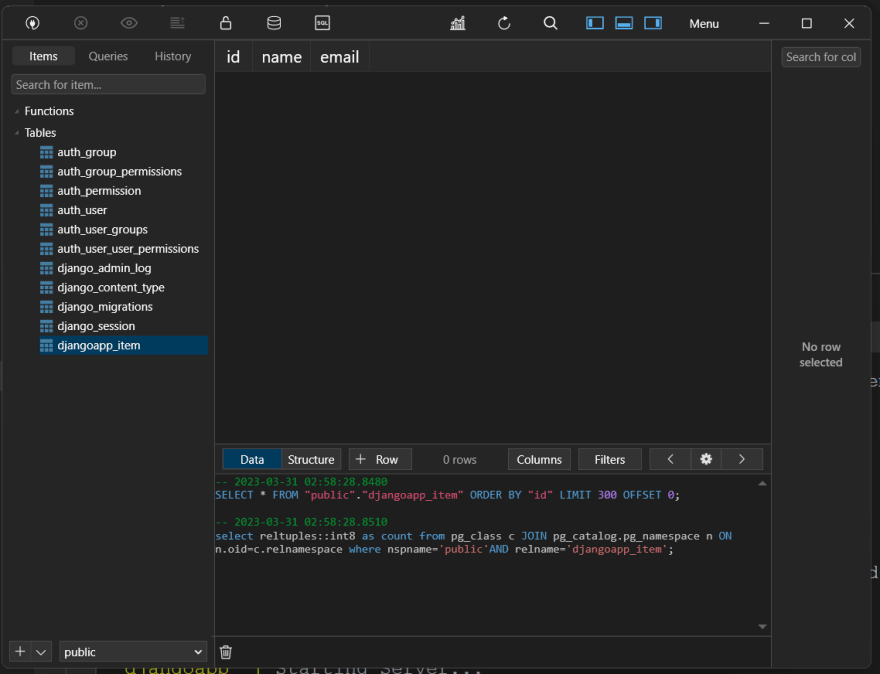Switch to the History tab

(173, 56)
